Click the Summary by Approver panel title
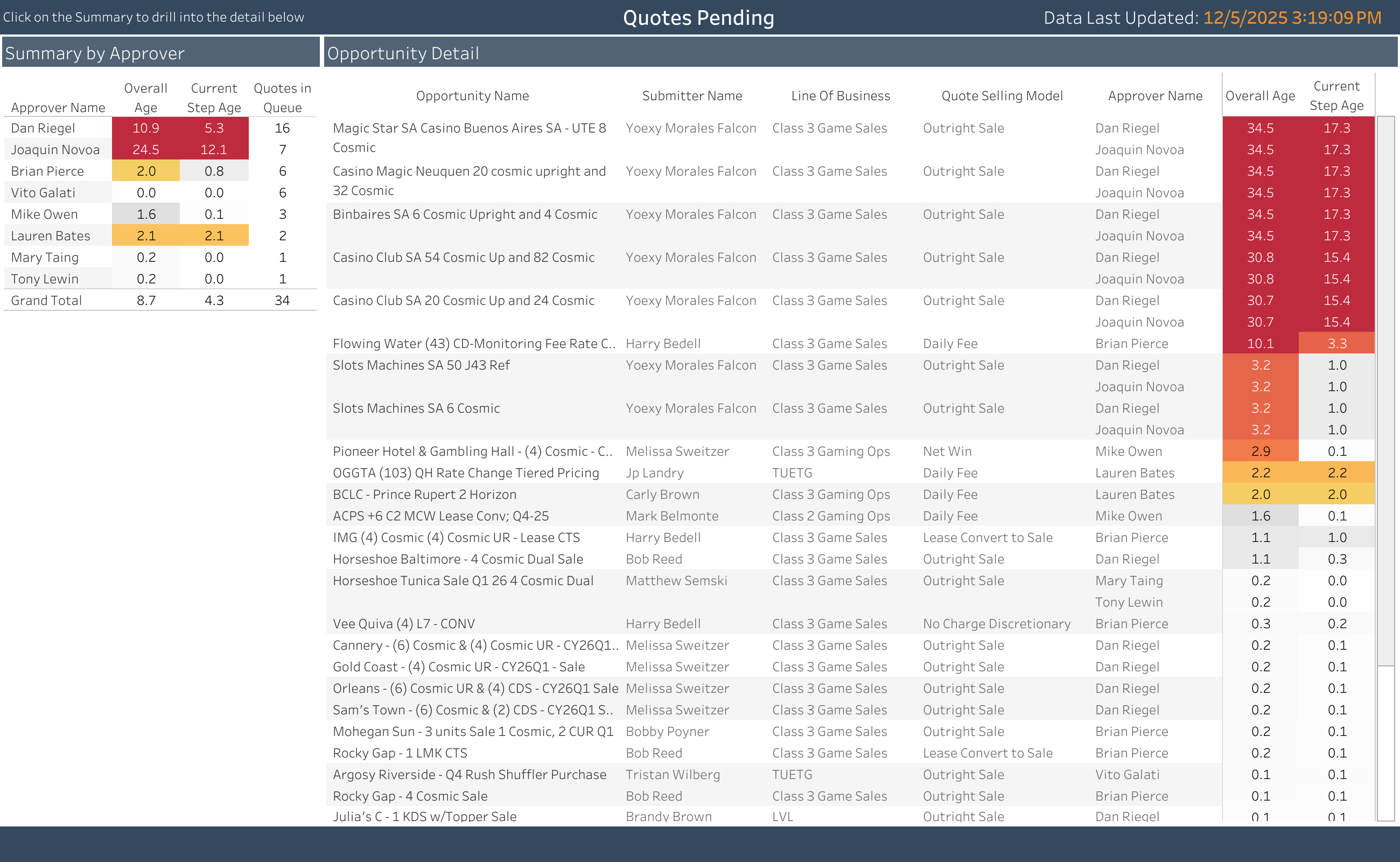Viewport: 1400px width, 862px height. [x=95, y=53]
